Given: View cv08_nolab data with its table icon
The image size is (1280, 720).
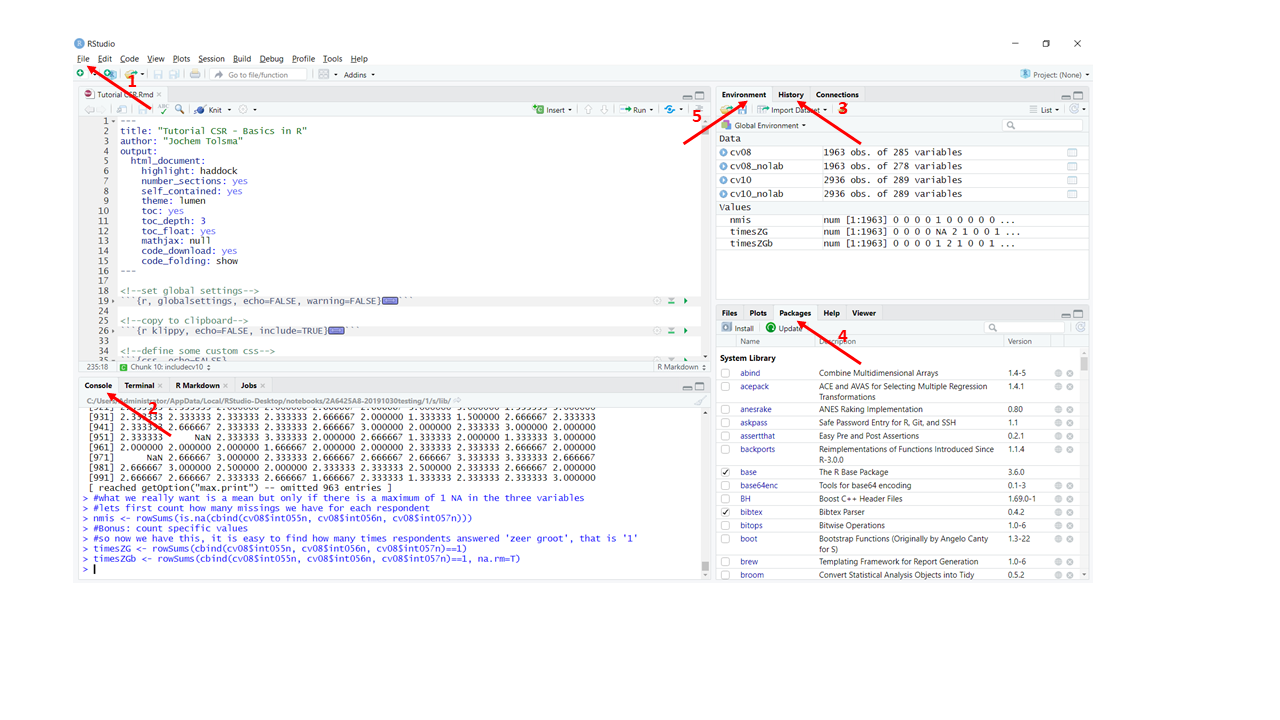Looking at the screenshot, I should 1072,166.
